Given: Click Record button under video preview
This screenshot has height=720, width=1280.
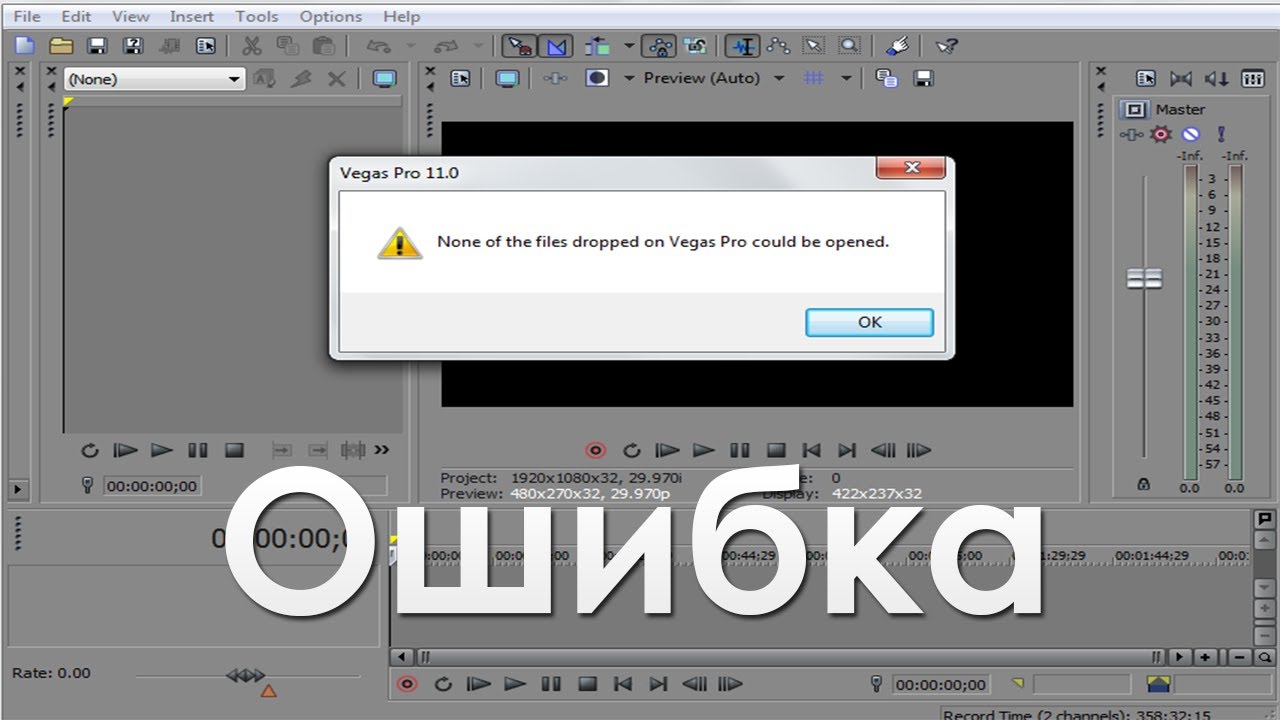Looking at the screenshot, I should click(x=596, y=451).
